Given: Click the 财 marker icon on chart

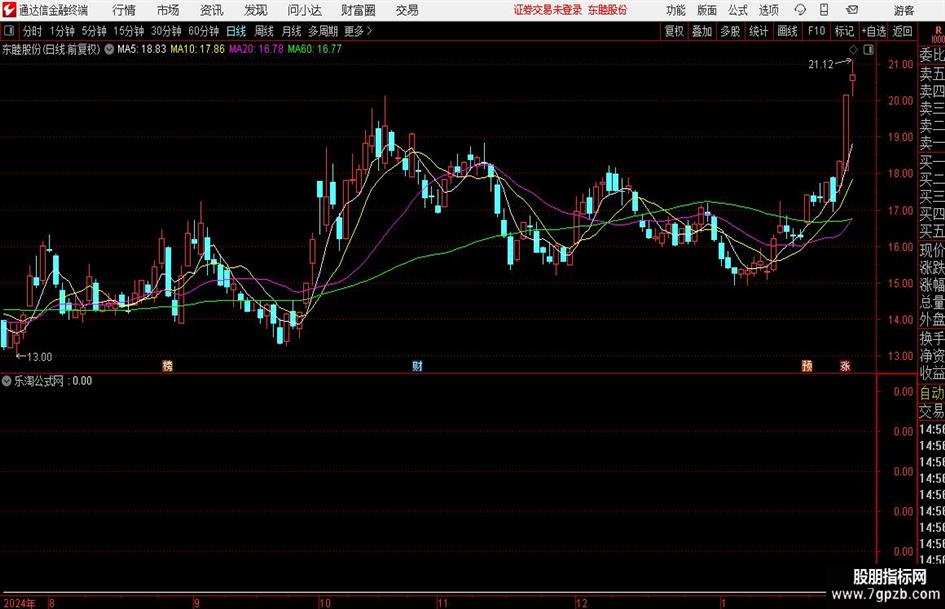Looking at the screenshot, I should (x=417, y=366).
